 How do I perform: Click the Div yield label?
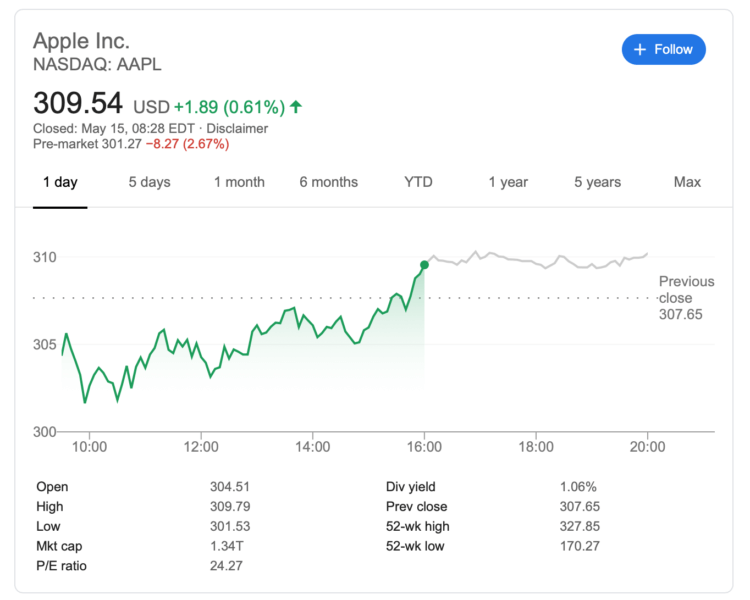[410, 487]
